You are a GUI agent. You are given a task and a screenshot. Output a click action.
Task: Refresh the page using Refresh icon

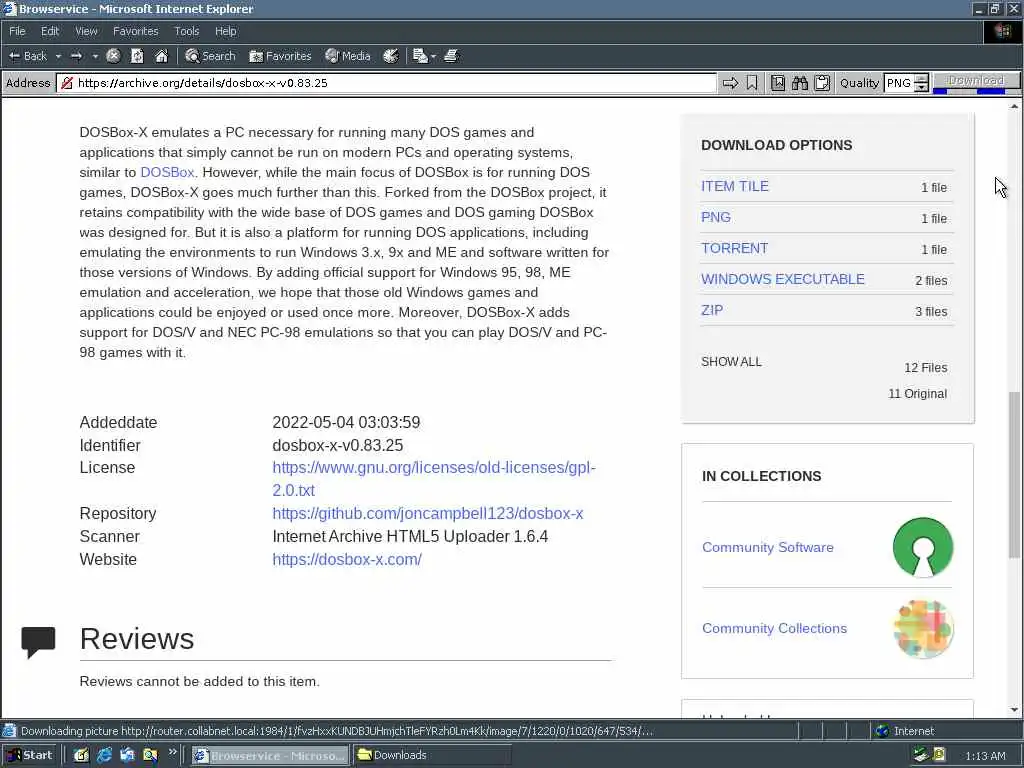(x=137, y=56)
